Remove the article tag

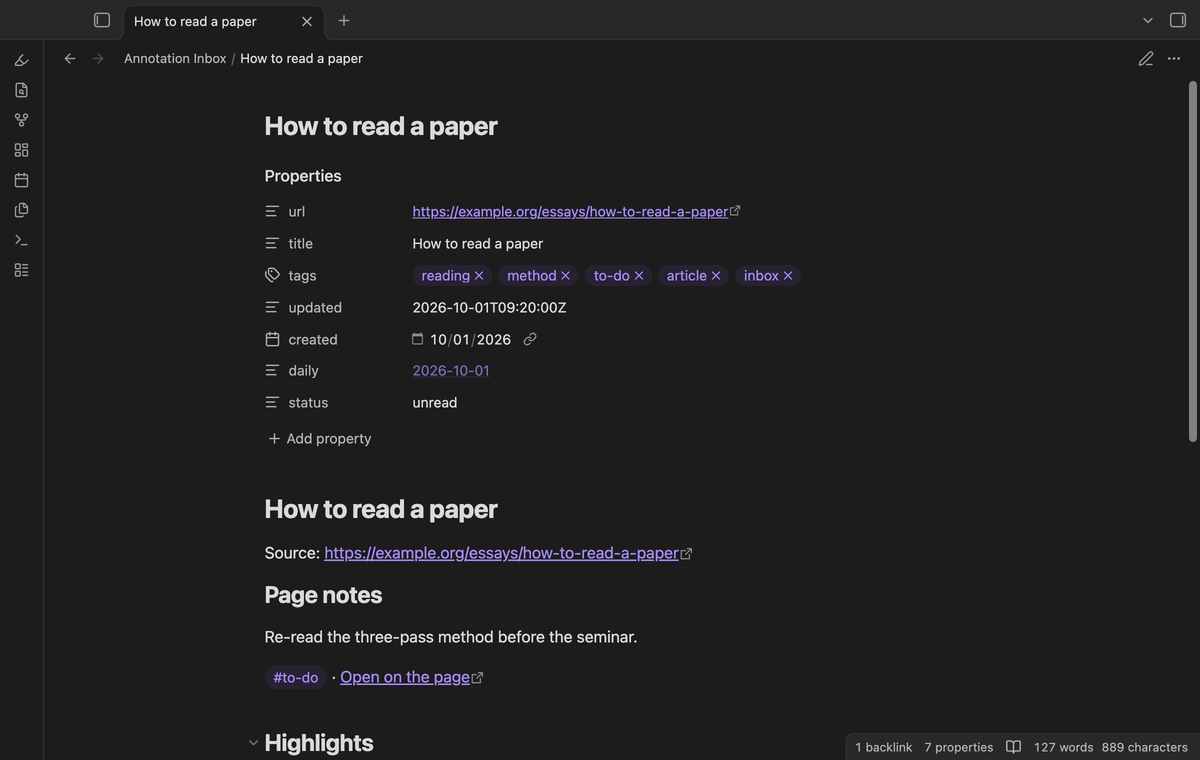pyautogui.click(x=716, y=276)
